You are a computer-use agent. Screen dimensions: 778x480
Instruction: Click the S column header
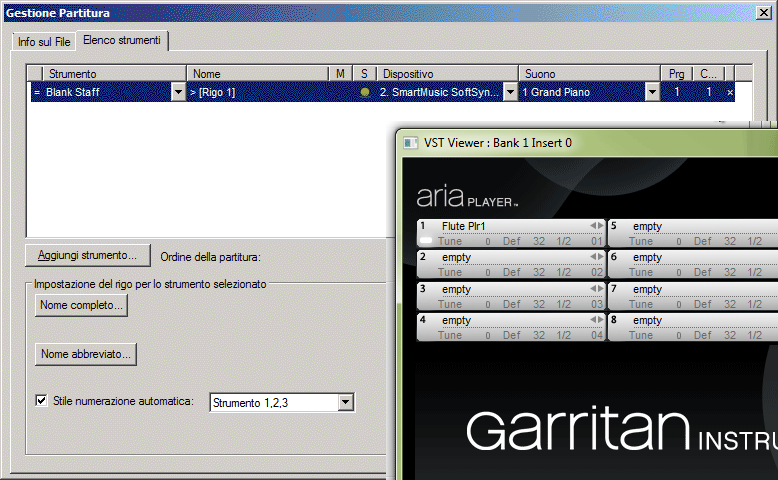364,74
